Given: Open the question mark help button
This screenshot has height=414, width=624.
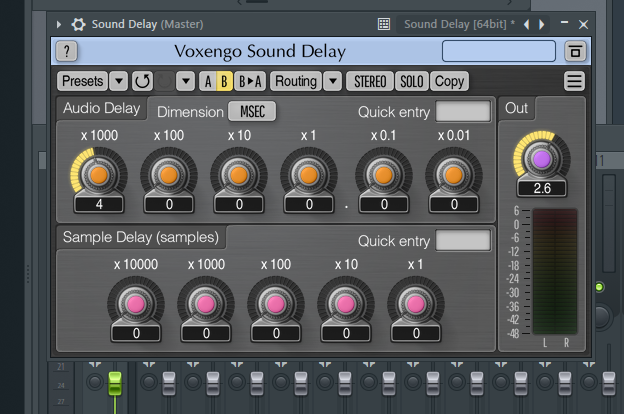Looking at the screenshot, I should click(66, 51).
